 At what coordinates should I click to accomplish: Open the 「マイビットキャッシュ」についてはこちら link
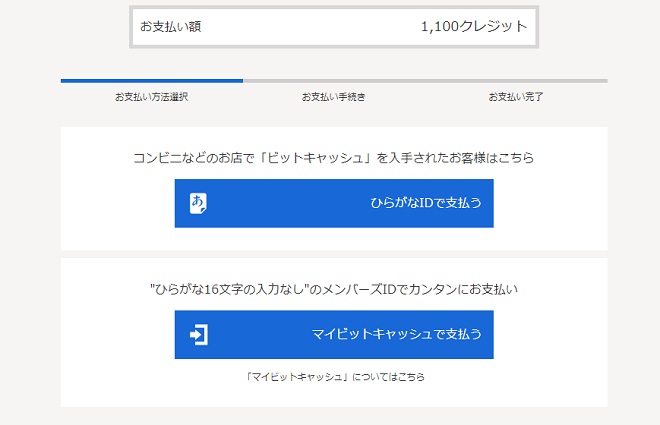(x=333, y=377)
